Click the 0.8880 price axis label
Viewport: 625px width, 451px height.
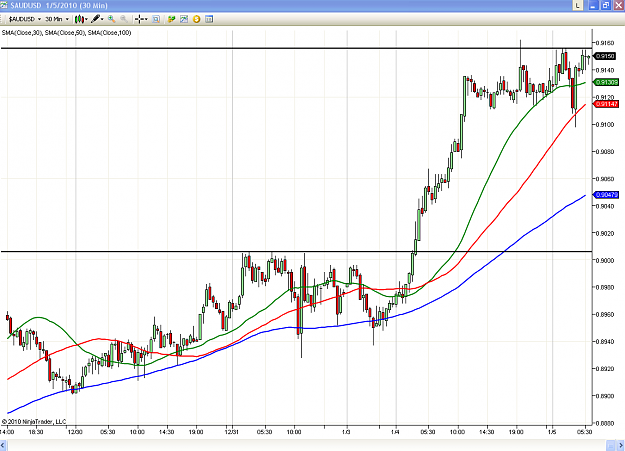click(605, 423)
